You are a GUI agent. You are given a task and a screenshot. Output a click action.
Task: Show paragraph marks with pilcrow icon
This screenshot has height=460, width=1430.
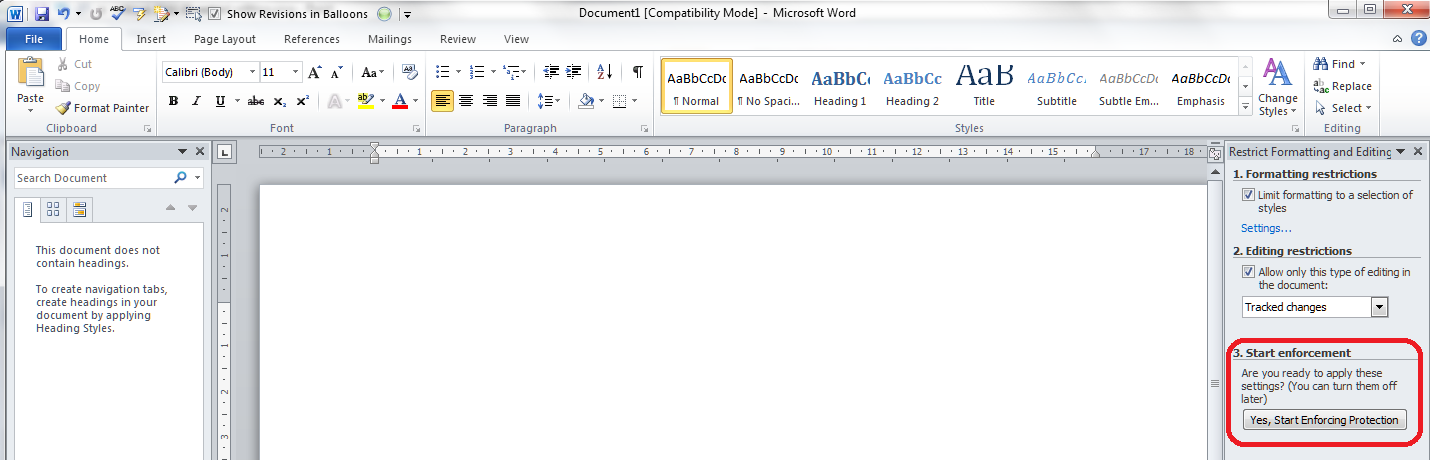point(637,72)
